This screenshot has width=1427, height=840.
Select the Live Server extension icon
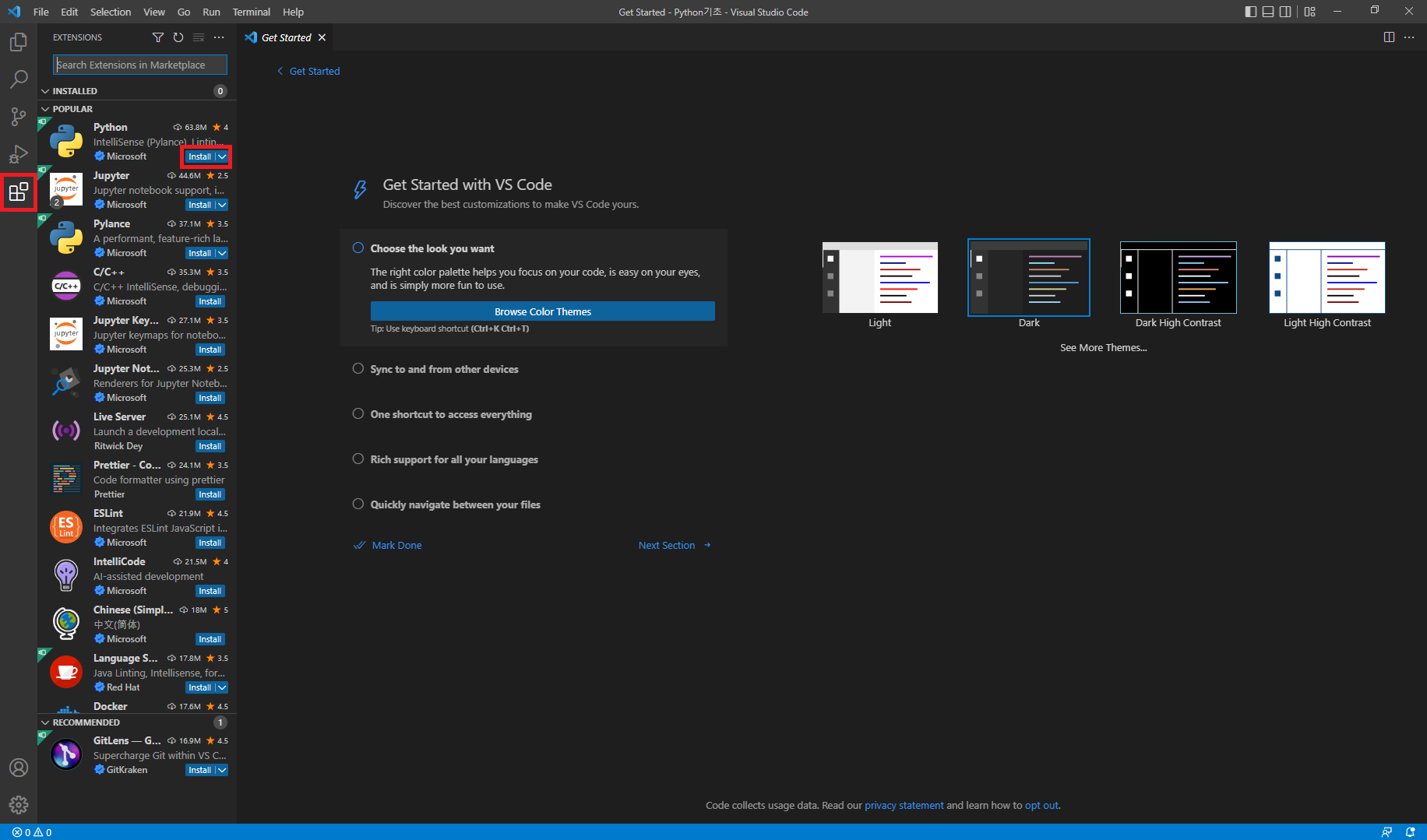[x=66, y=431]
